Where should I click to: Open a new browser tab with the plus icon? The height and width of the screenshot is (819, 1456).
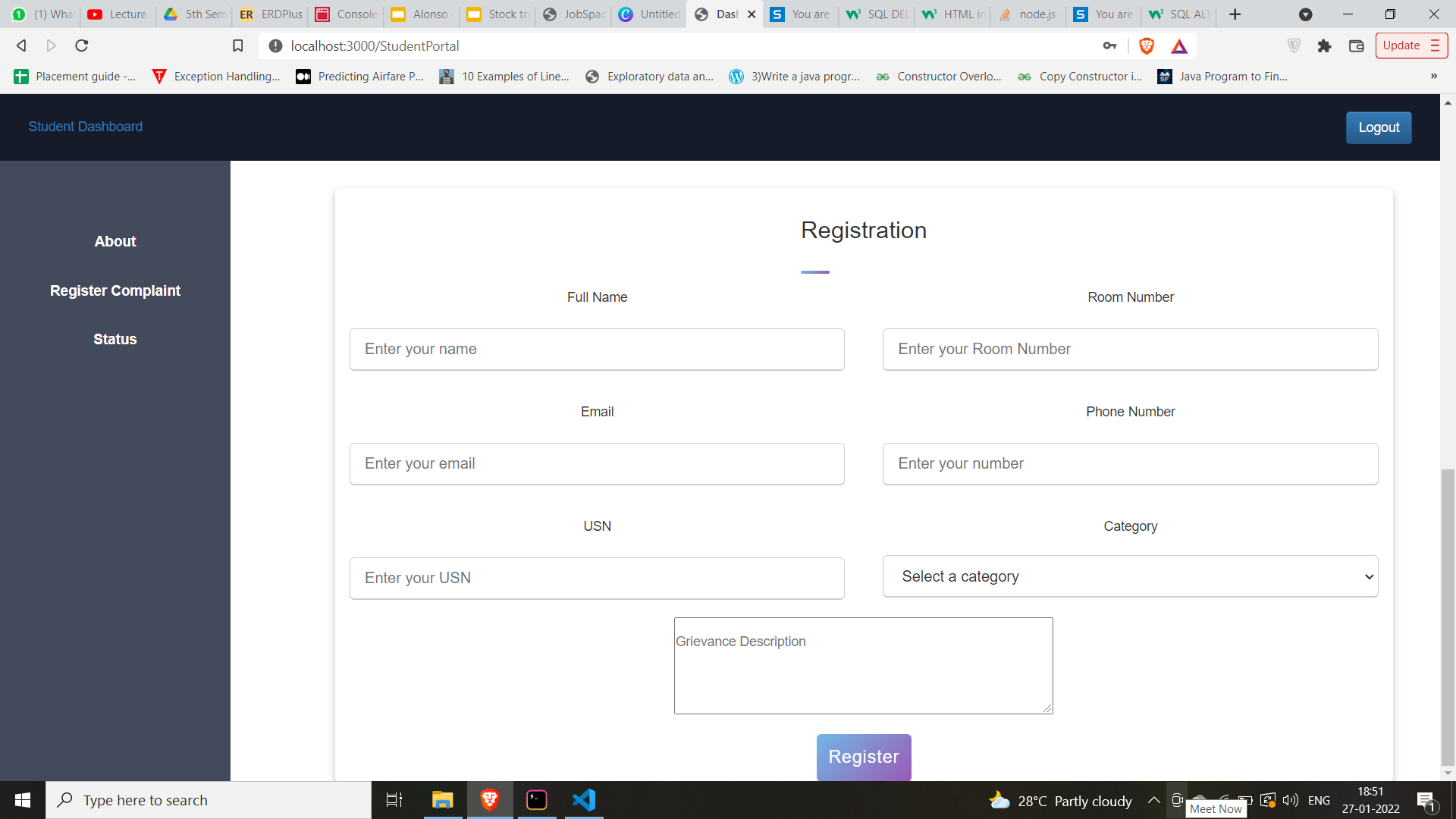1235,14
